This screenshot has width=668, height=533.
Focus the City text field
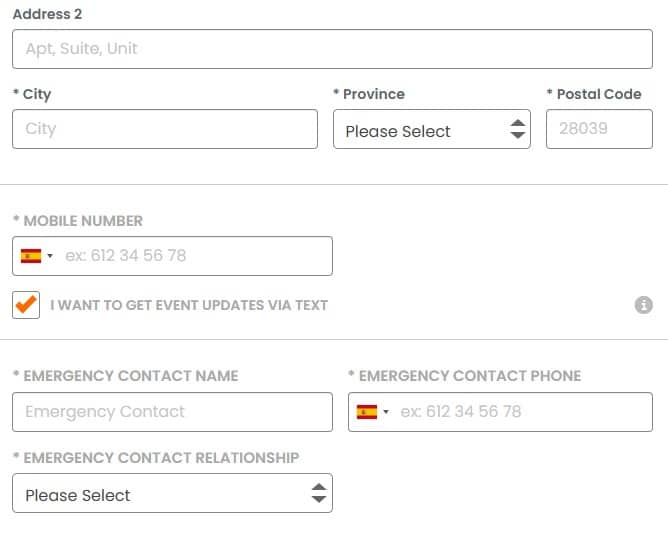(x=164, y=129)
